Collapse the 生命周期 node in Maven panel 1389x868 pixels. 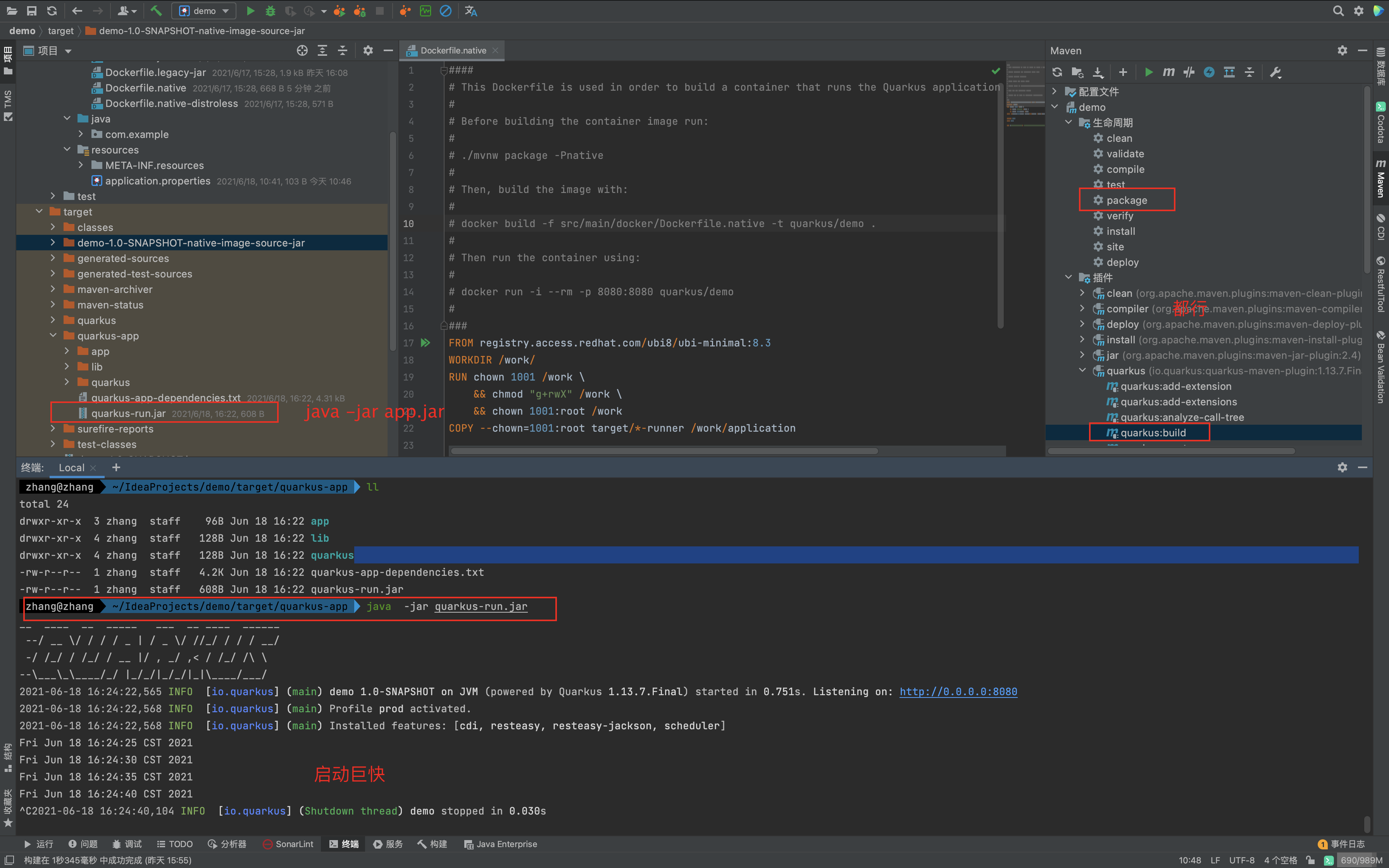click(1069, 122)
